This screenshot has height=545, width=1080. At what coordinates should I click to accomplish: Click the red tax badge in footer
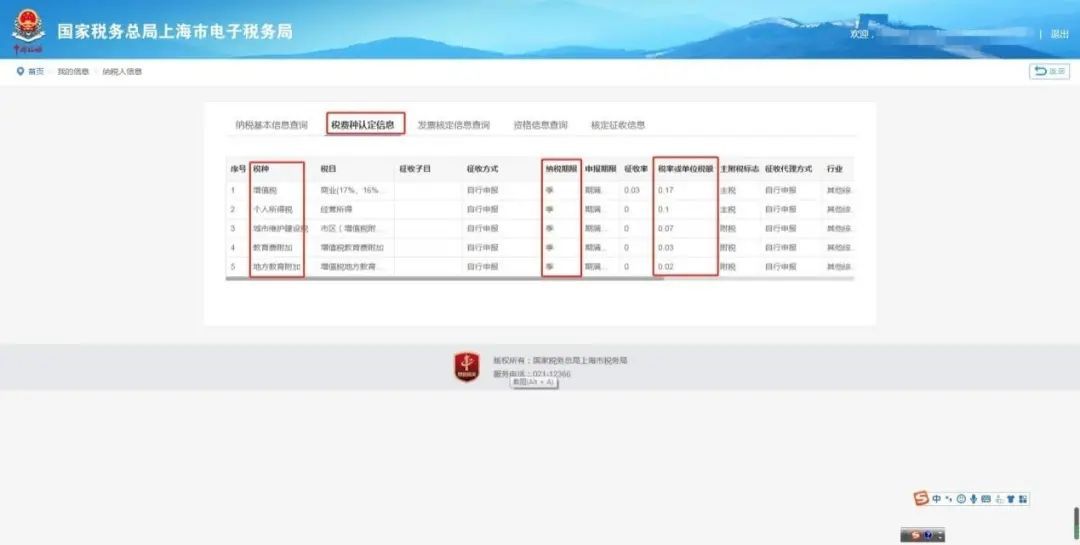coord(467,367)
